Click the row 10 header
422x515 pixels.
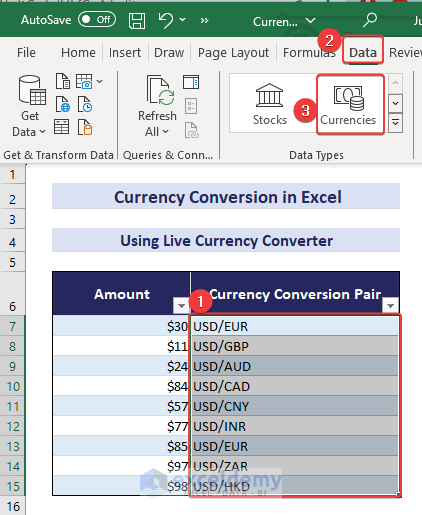(x=12, y=386)
